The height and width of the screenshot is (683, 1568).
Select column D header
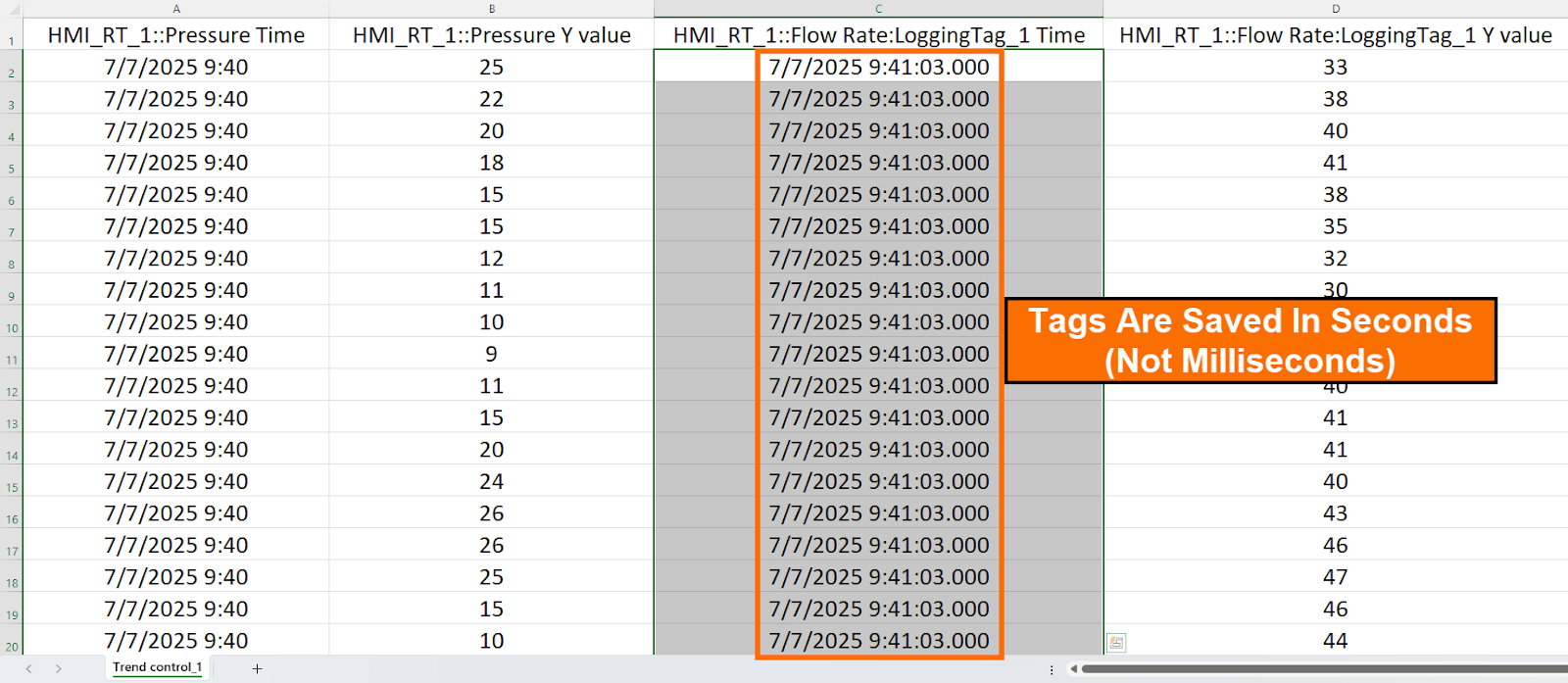[x=1336, y=9]
